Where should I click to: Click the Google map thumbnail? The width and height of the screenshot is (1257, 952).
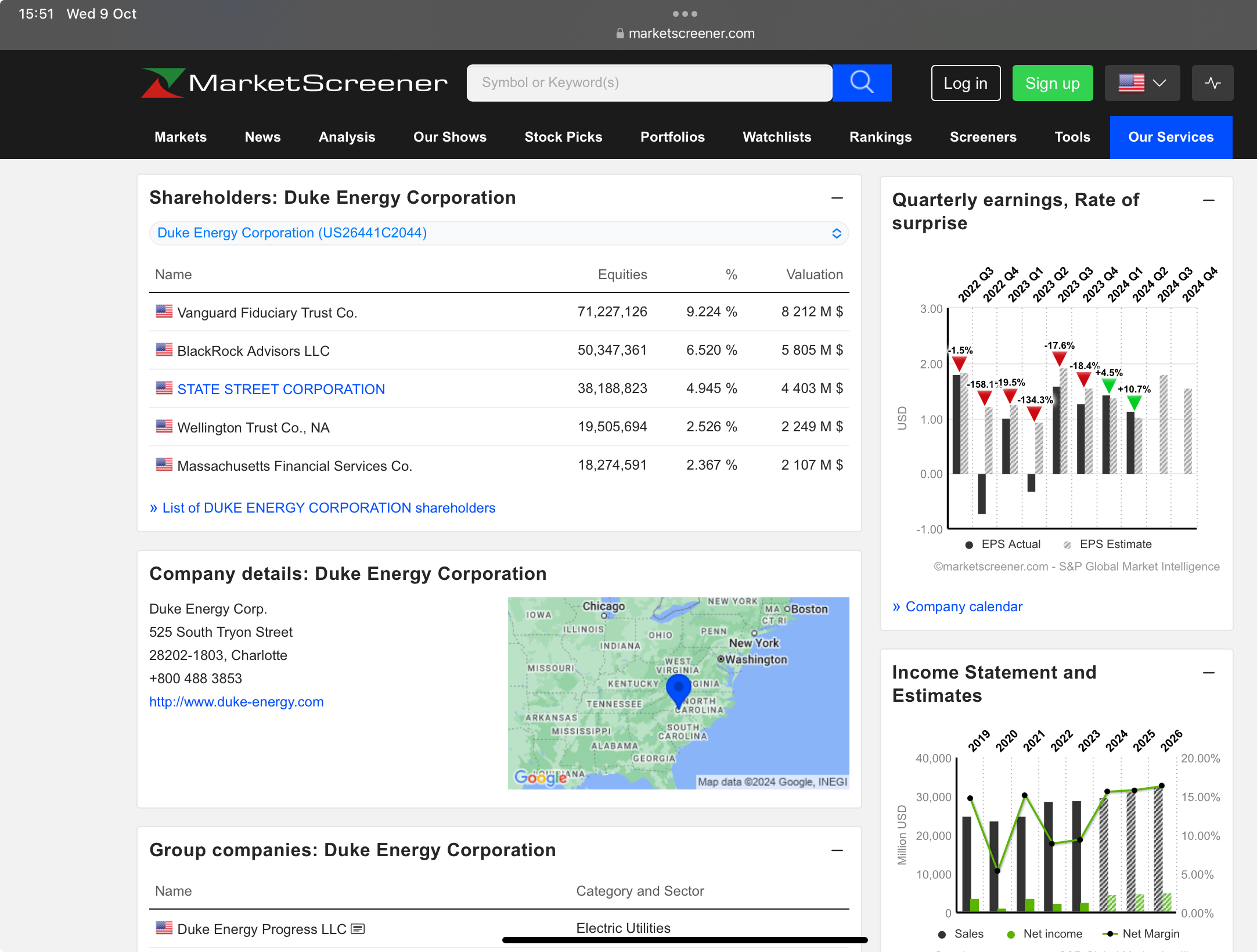[678, 693]
